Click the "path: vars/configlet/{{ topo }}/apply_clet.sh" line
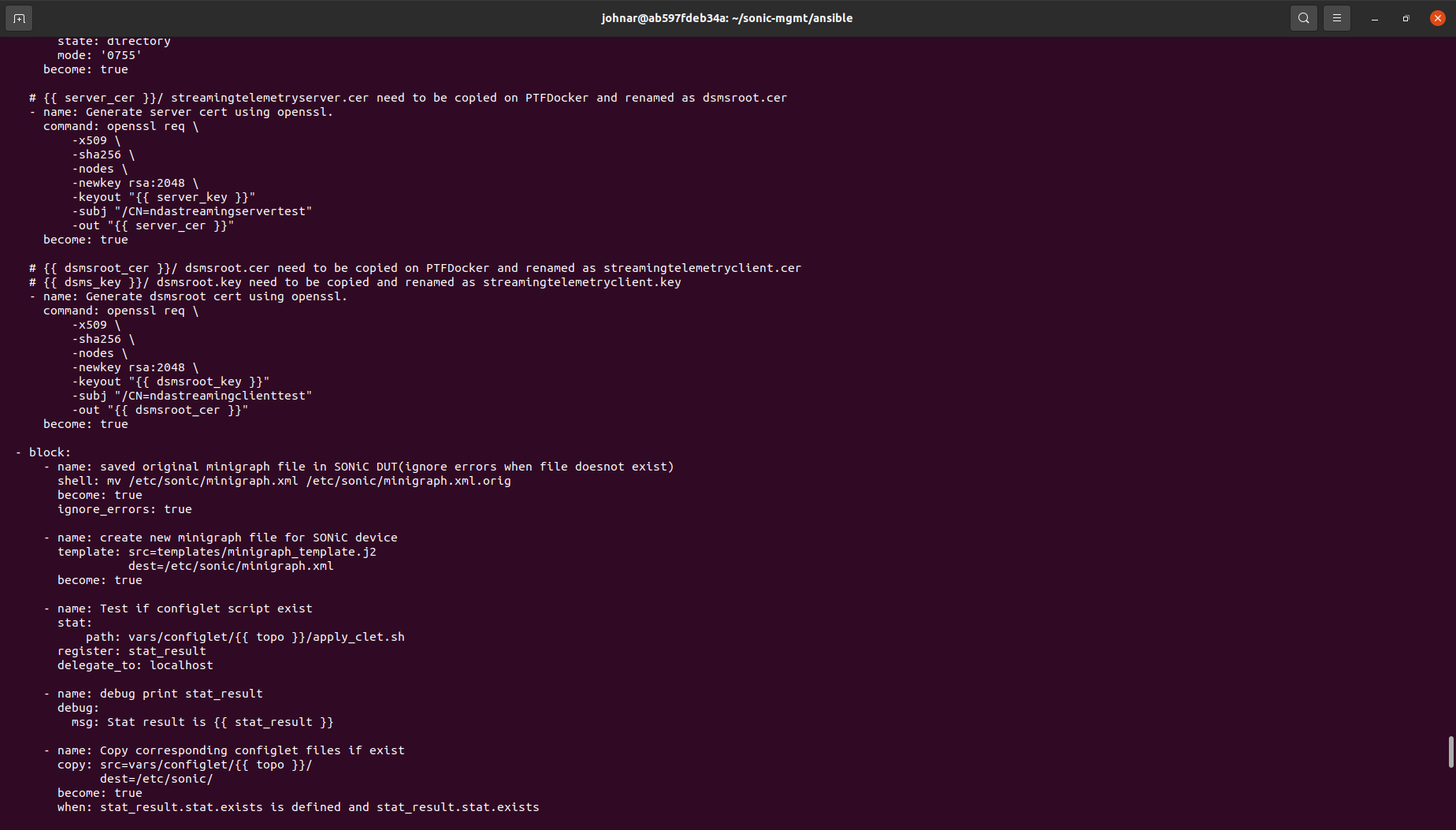 245,637
